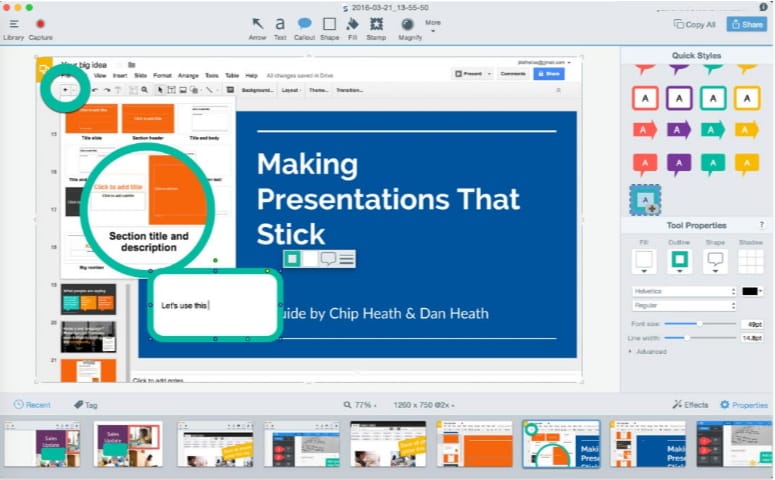Open the solid orange slide capture thumbnail
Image resolution: width=775 pixels, height=480 pixels.
pos(474,444)
